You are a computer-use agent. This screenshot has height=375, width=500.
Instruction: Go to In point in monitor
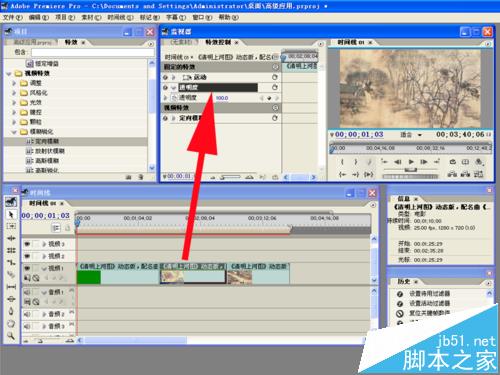point(342,174)
